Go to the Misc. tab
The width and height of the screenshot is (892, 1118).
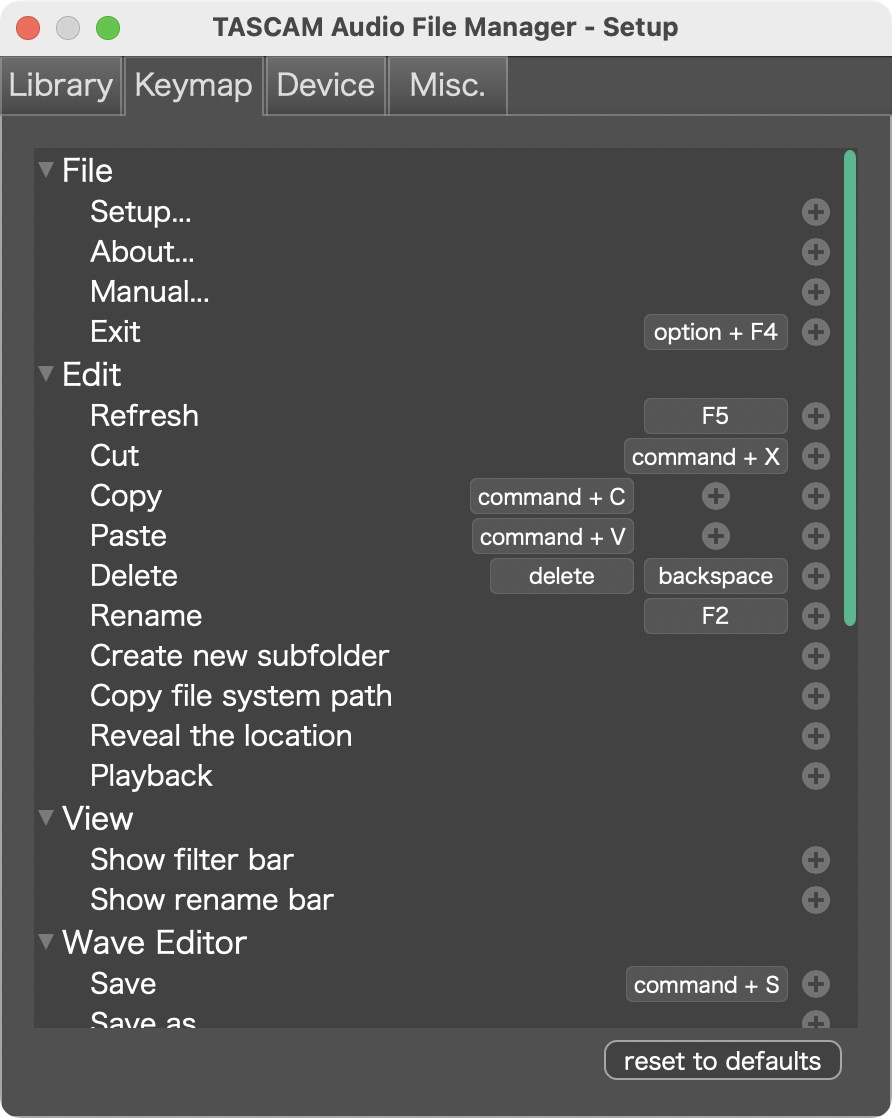448,86
